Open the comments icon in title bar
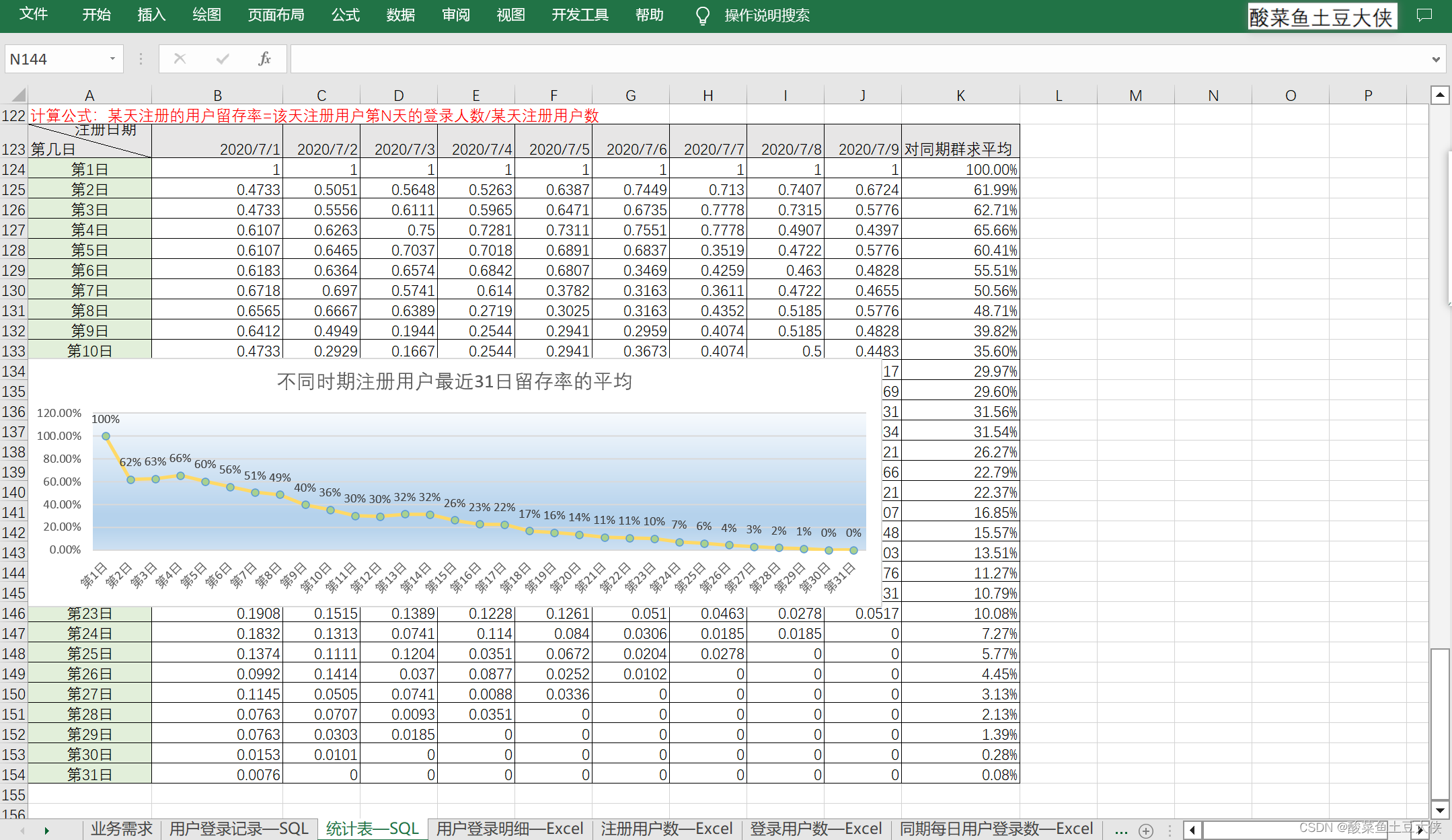 (1424, 15)
